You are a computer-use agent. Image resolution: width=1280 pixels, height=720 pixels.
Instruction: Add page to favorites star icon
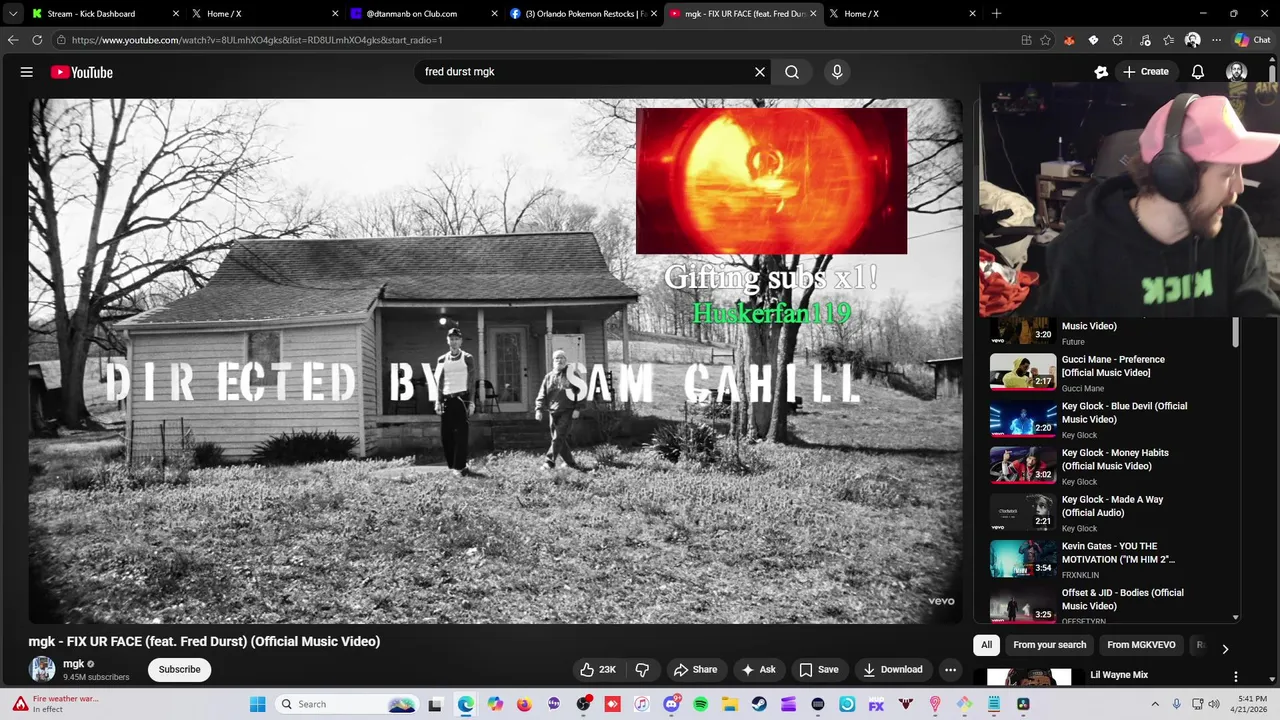1046,40
